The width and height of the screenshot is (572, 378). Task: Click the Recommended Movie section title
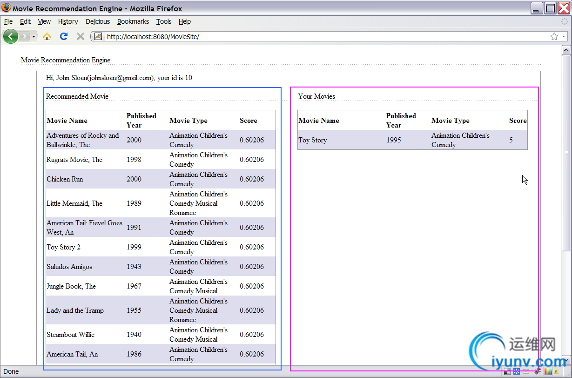[77, 96]
